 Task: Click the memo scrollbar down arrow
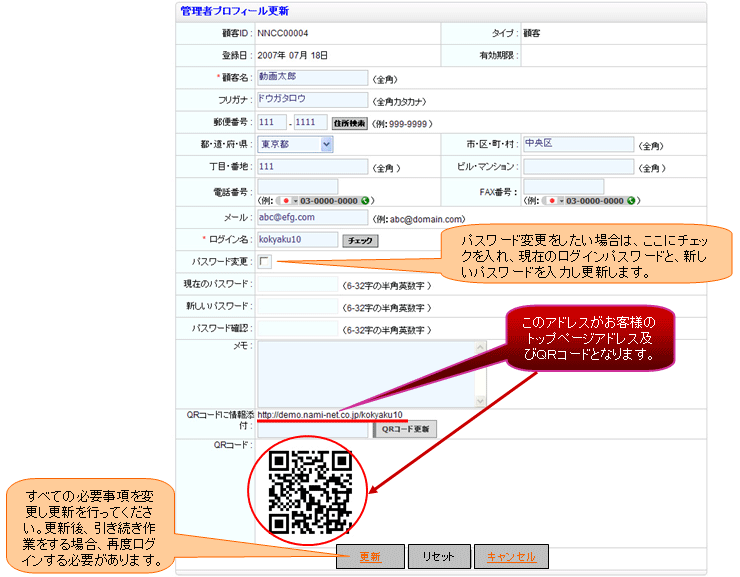point(480,401)
